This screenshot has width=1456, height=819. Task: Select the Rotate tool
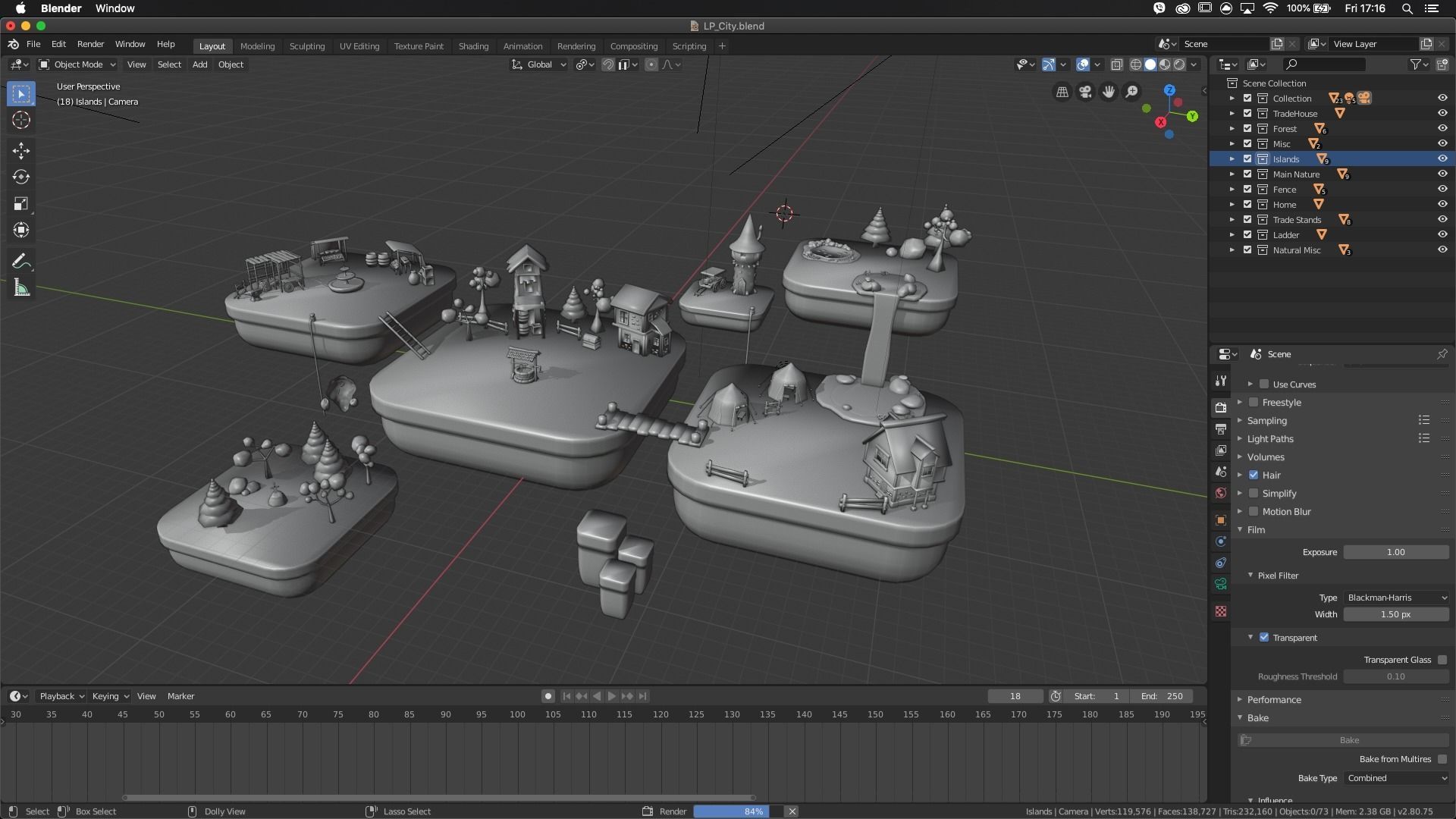coord(21,177)
